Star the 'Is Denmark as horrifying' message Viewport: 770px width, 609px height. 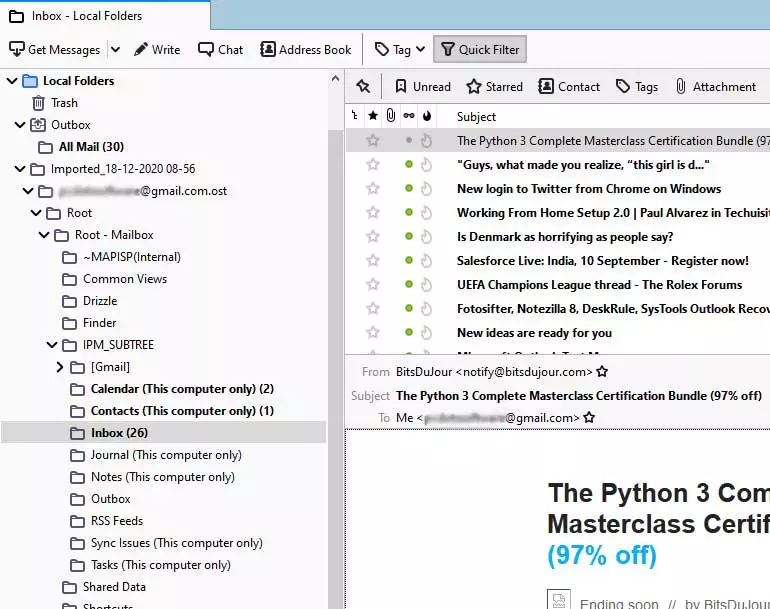click(373, 237)
